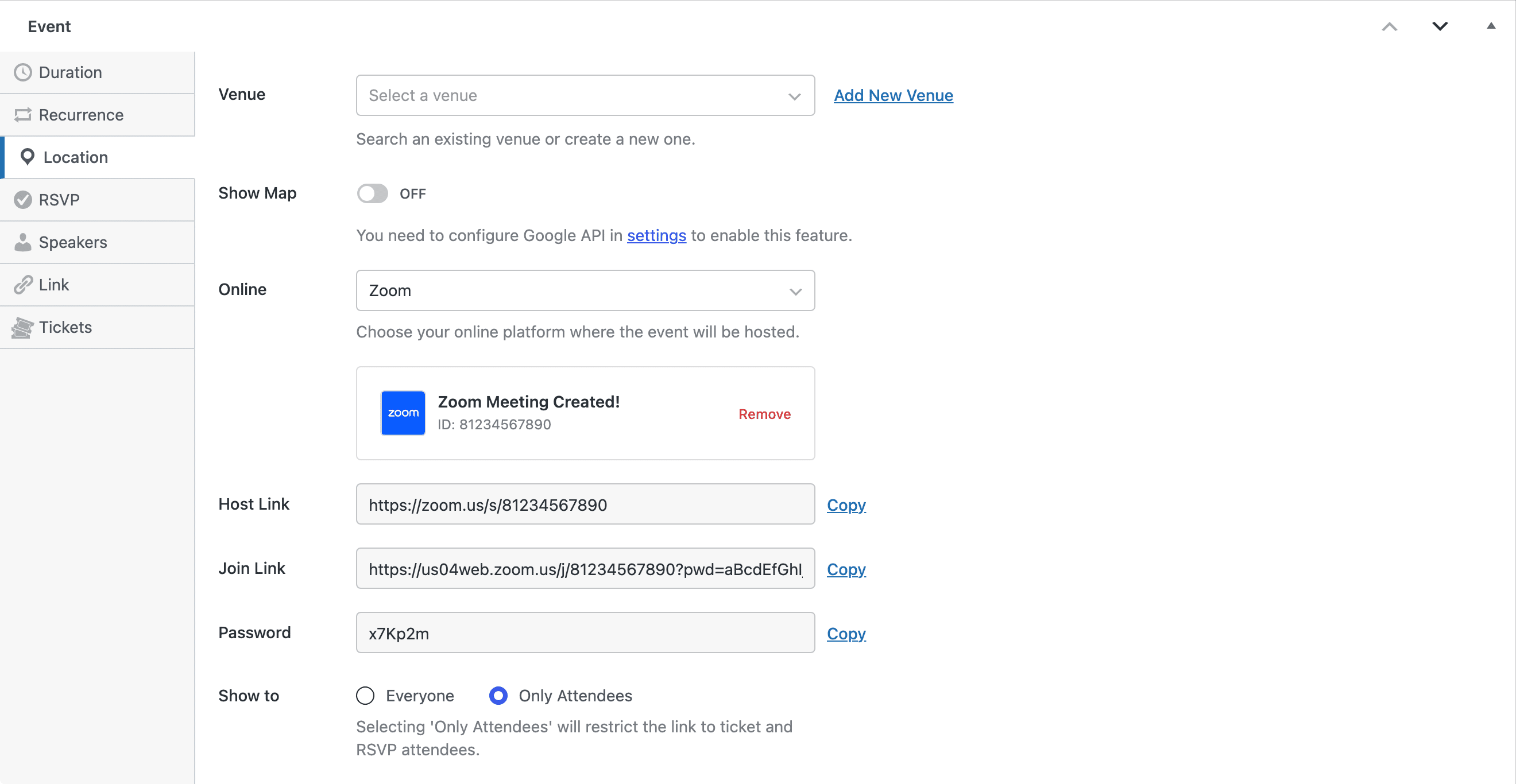Toggle the Show Map switch
This screenshot has height=784, width=1516.
(373, 193)
